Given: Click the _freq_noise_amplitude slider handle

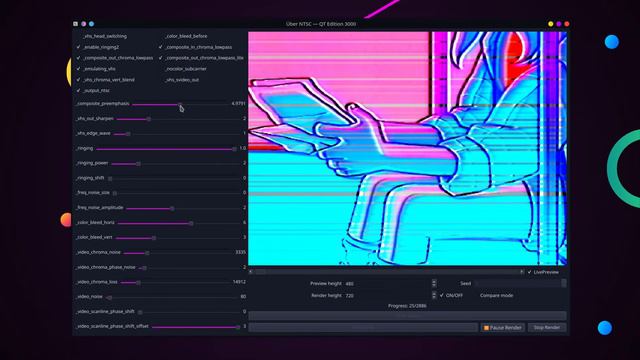Looking at the screenshot, I should 172,208.
